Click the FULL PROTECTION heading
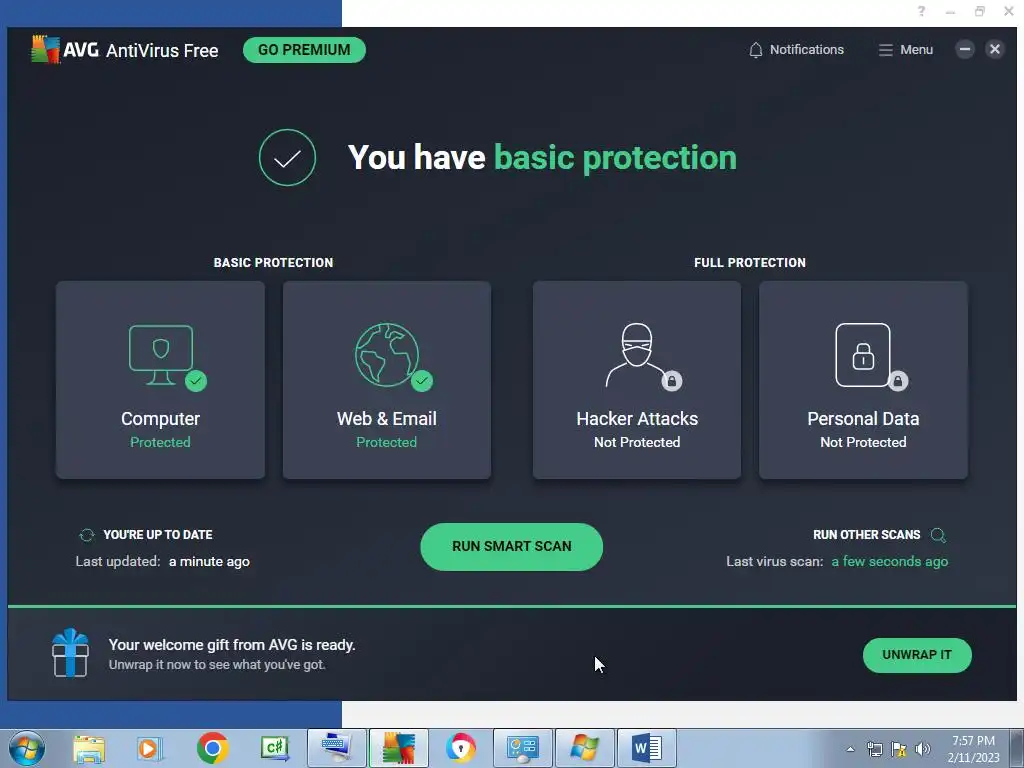The height and width of the screenshot is (768, 1024). pos(750,263)
